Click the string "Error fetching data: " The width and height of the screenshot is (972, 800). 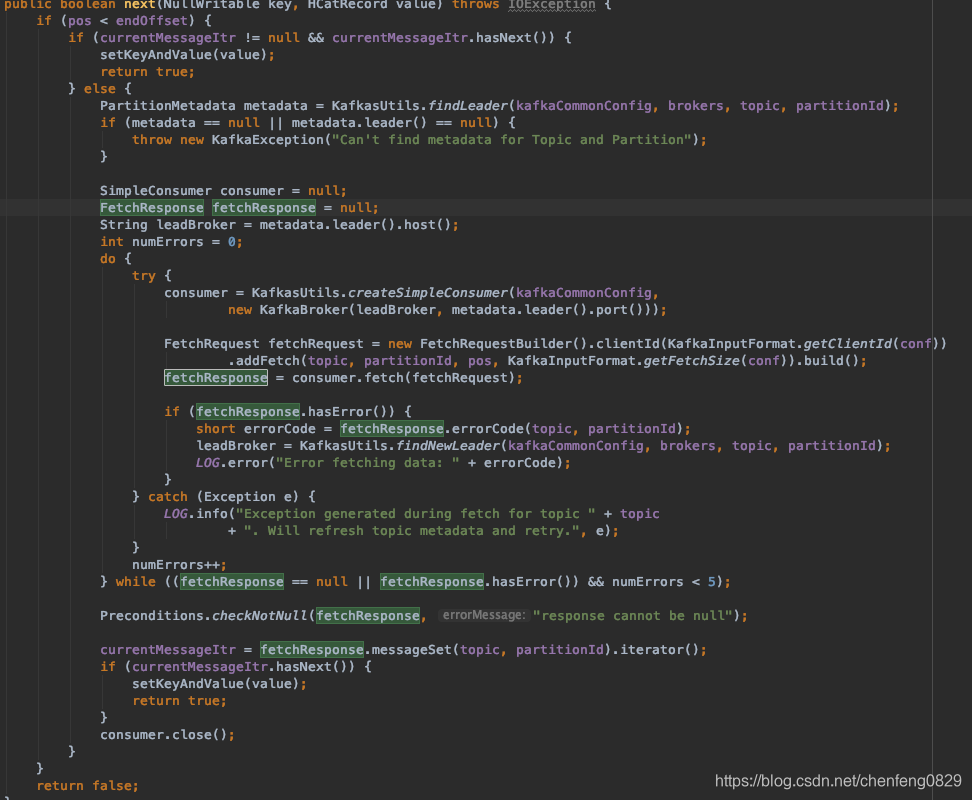click(x=368, y=463)
